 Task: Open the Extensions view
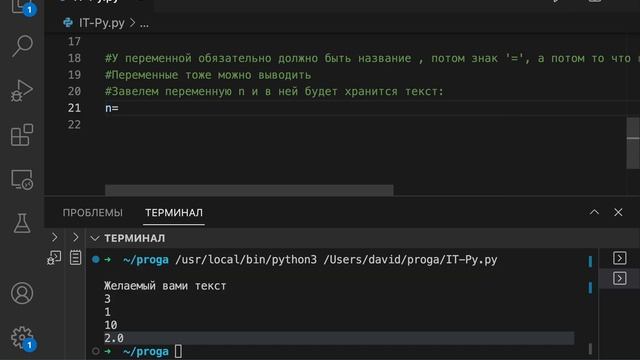click(x=22, y=135)
